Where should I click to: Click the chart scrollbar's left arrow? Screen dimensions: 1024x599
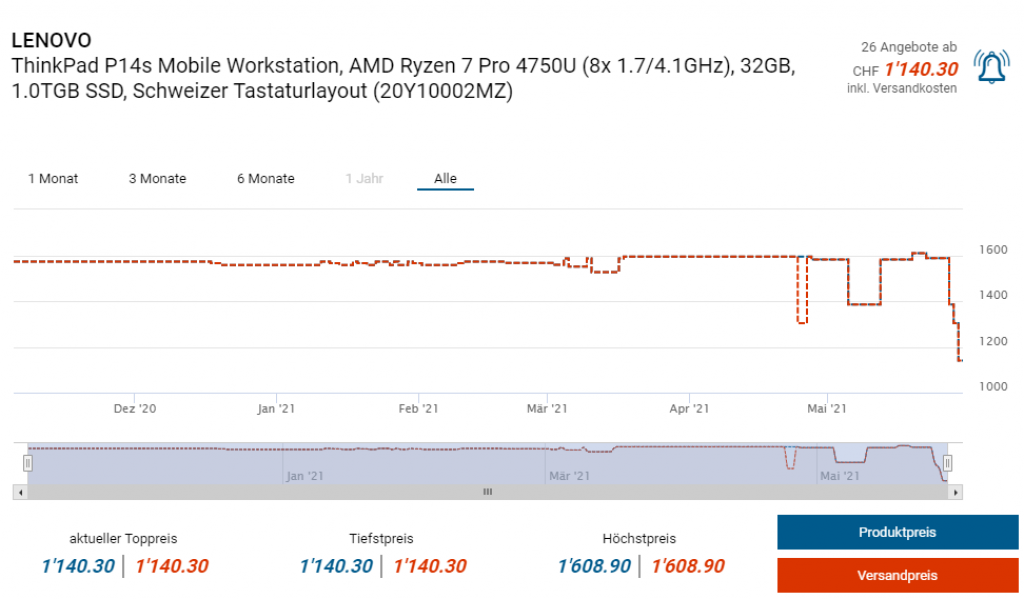pos(18,492)
